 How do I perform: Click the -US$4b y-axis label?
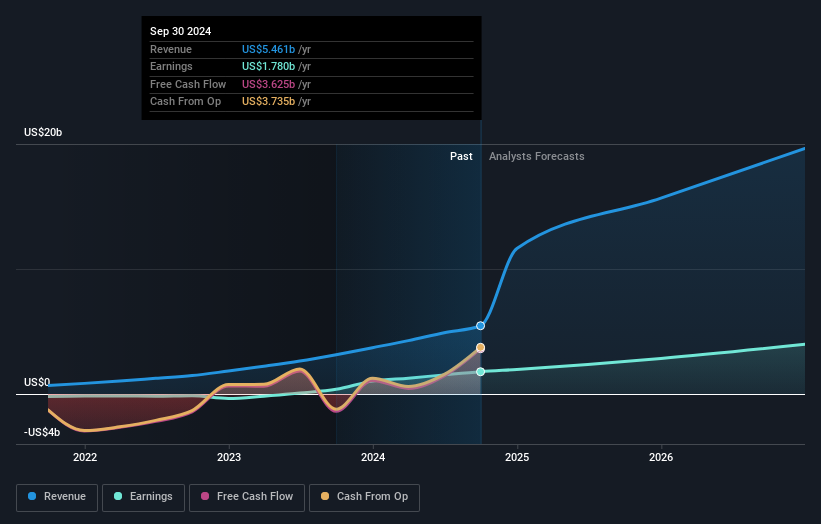click(42, 432)
